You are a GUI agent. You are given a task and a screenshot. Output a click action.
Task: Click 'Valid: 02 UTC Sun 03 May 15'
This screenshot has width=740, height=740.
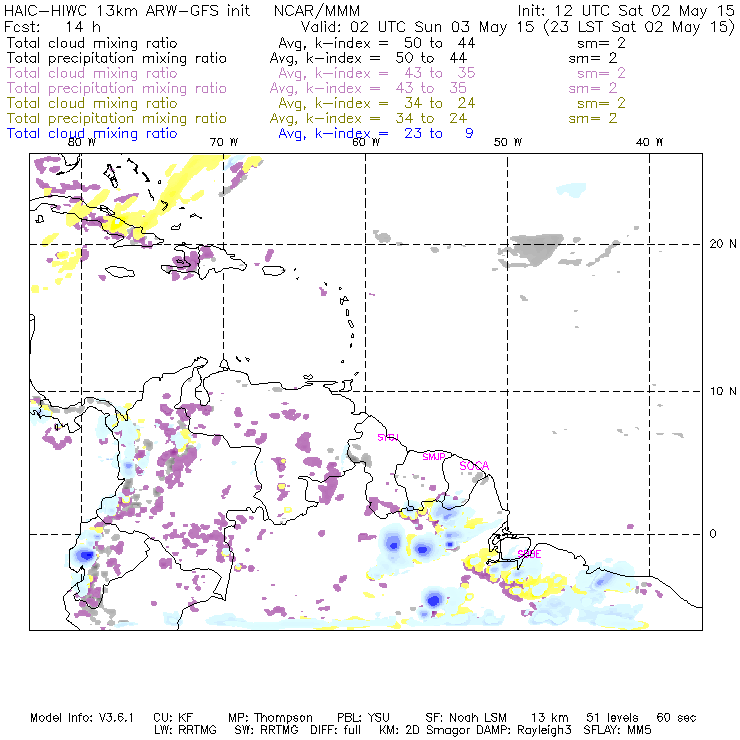click(418, 27)
